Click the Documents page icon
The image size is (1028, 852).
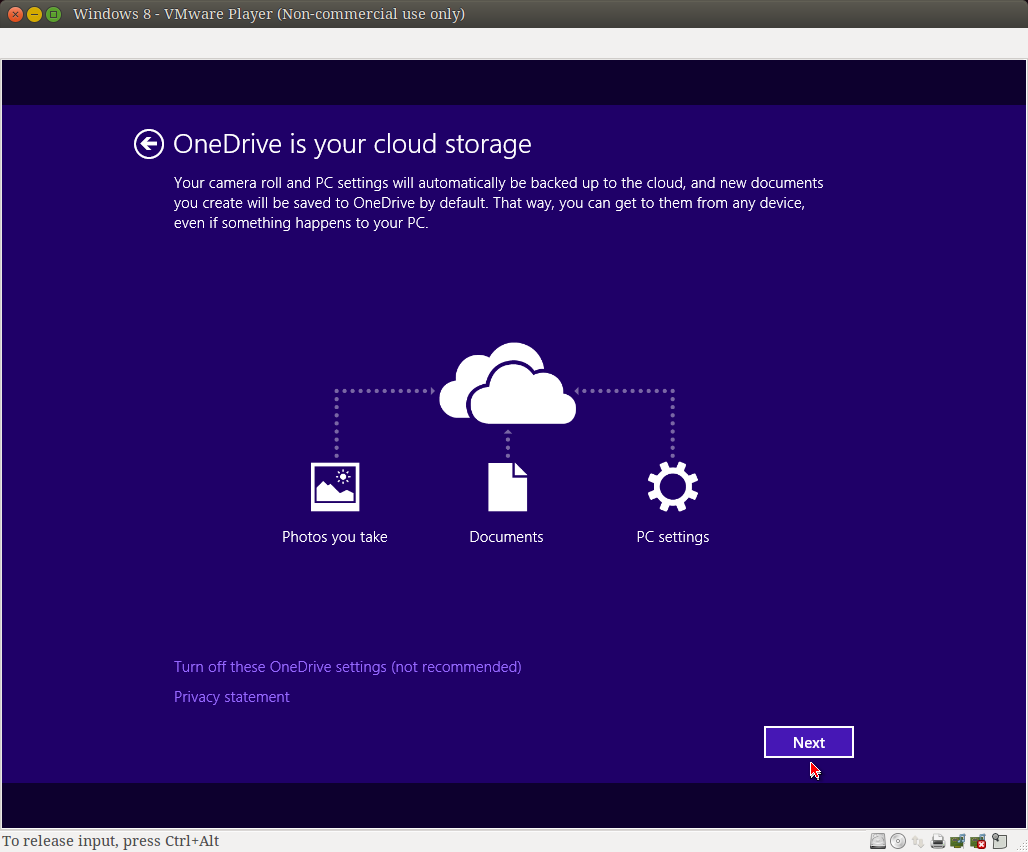[507, 487]
